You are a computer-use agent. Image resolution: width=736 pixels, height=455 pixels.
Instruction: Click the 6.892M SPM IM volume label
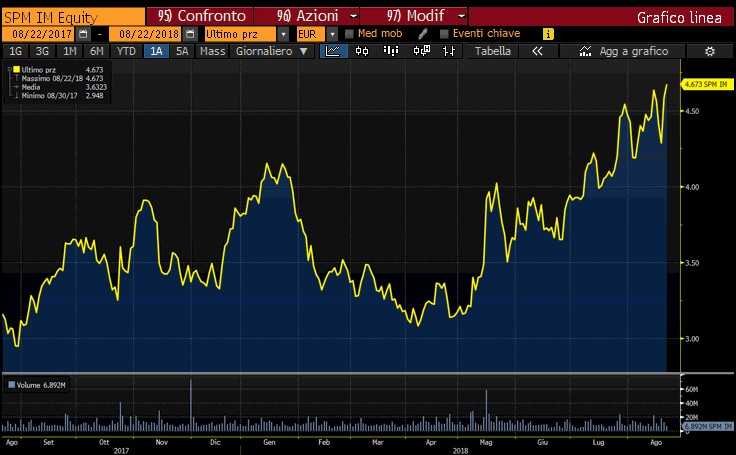(707, 426)
